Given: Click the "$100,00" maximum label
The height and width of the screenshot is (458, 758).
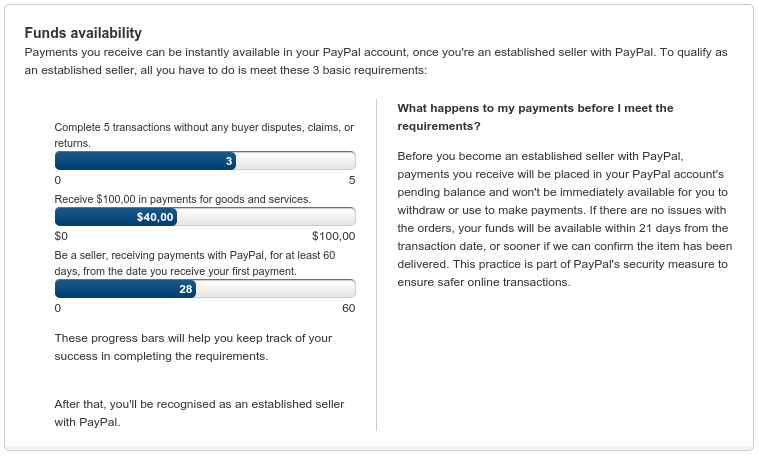Looking at the screenshot, I should [333, 236].
